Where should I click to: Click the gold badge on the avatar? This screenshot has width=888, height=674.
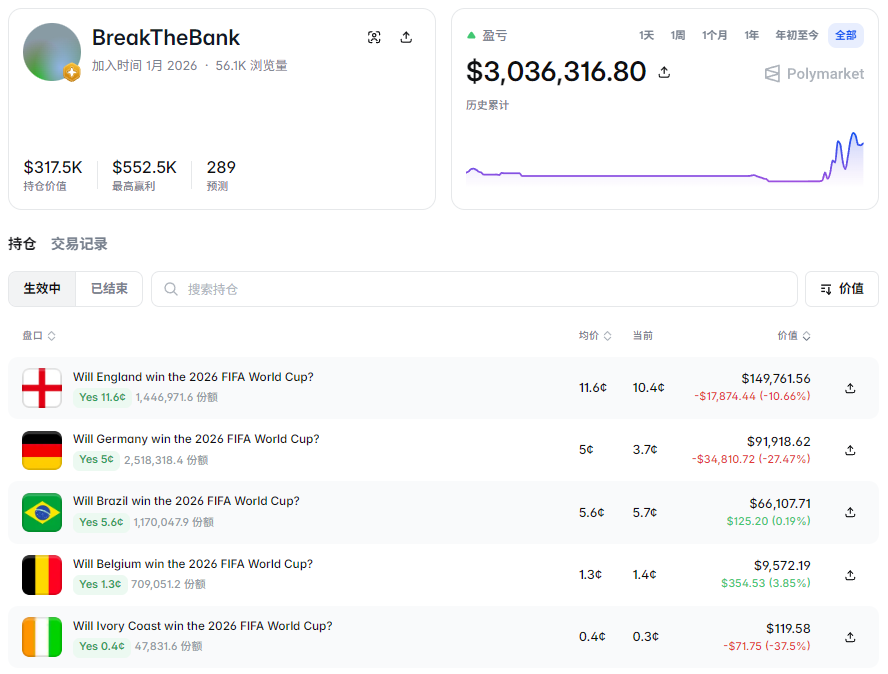point(71,72)
